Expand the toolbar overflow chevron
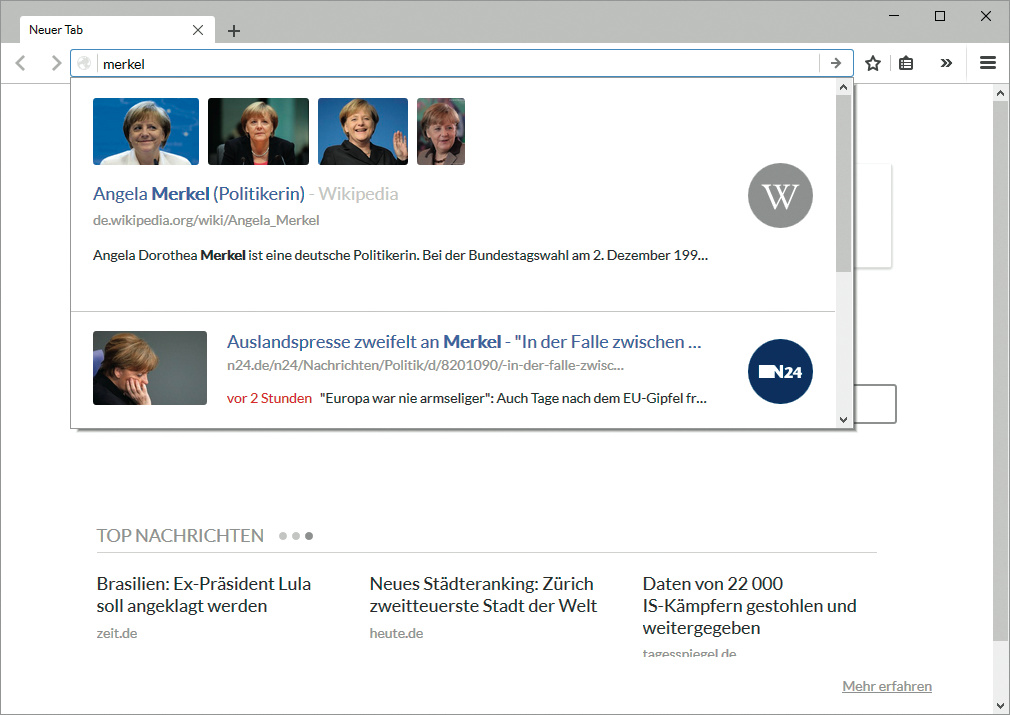Image resolution: width=1010 pixels, height=715 pixels. (x=946, y=63)
